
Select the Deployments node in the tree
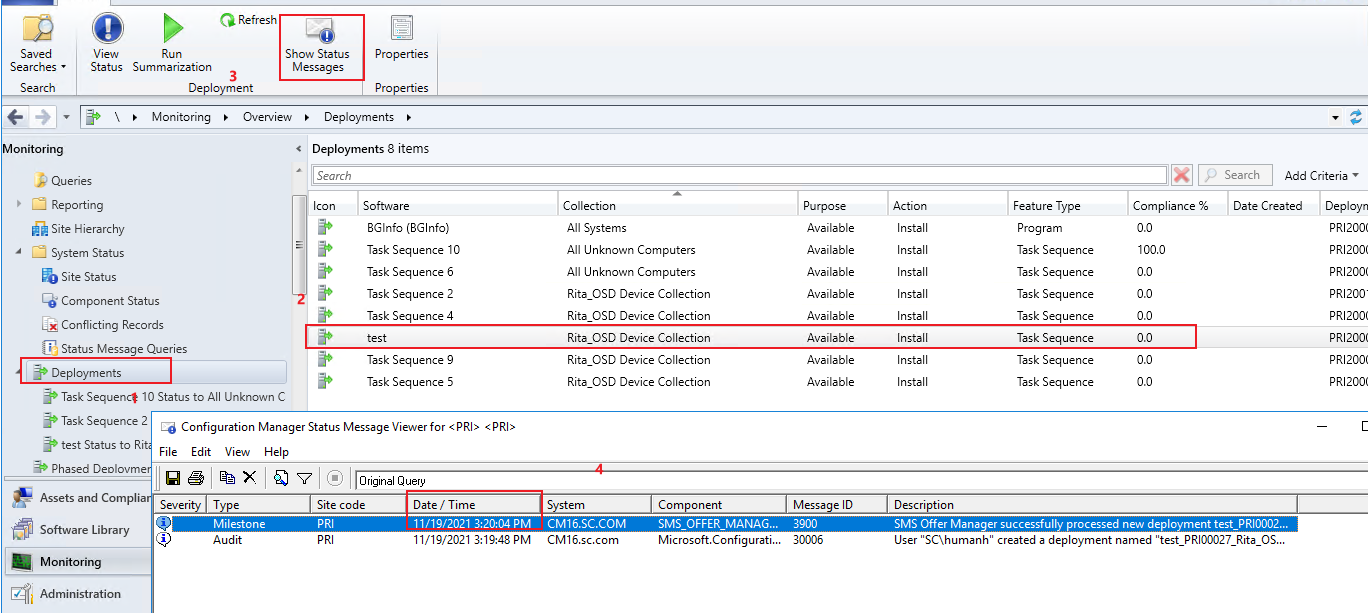click(86, 373)
